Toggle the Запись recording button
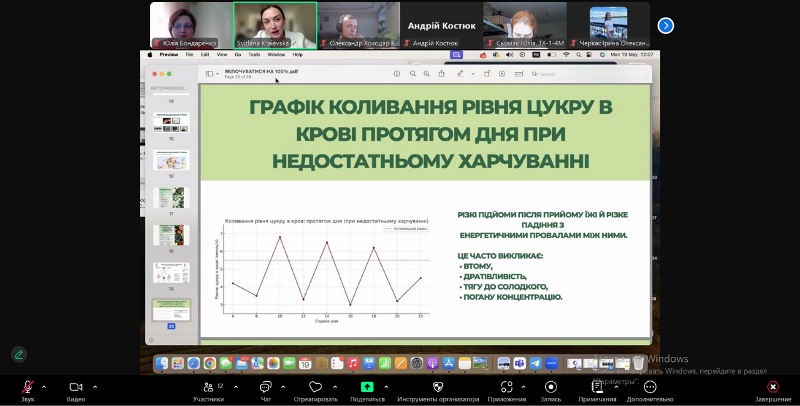This screenshot has height=406, width=800. point(551,391)
